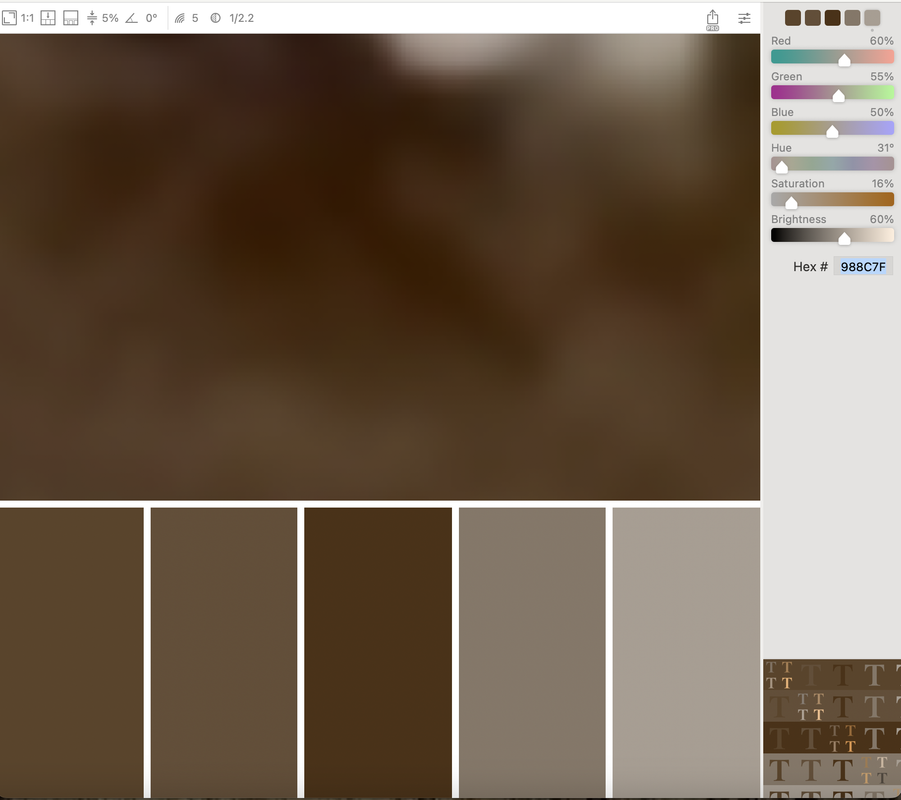
Task: Select first dark brown swatch in sidebar
Action: pos(793,18)
